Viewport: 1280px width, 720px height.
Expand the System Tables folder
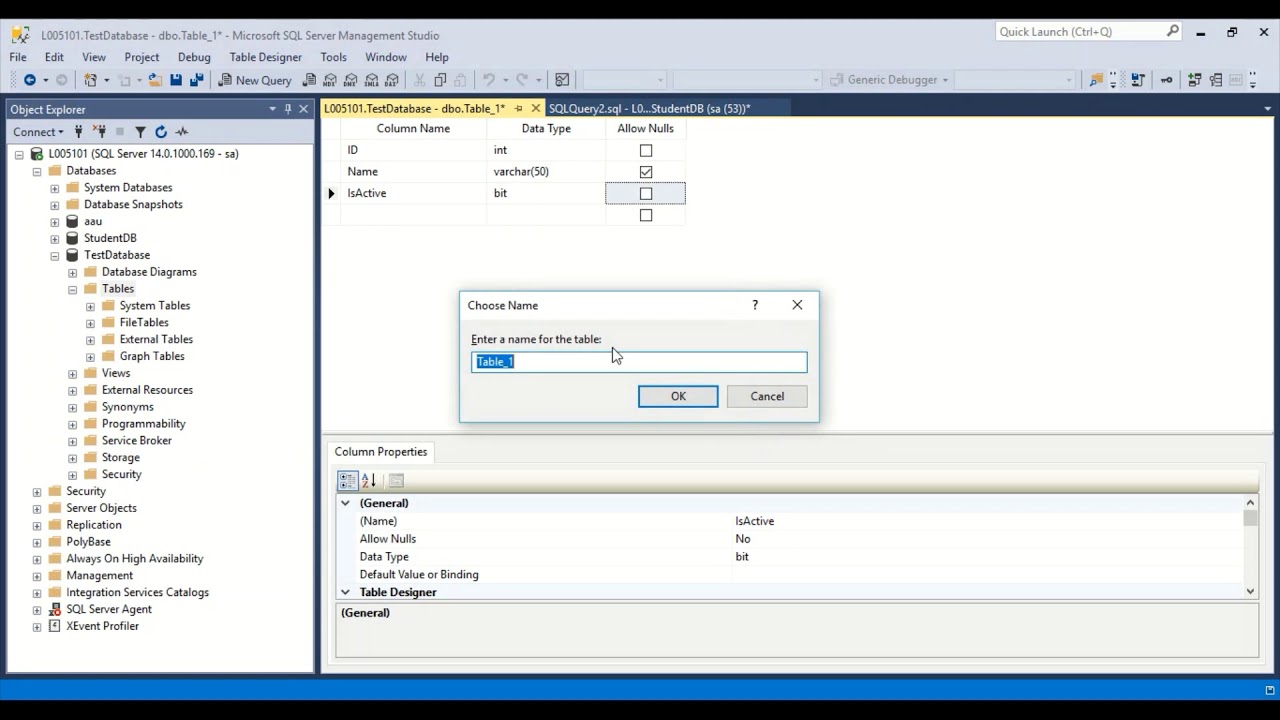(x=91, y=306)
